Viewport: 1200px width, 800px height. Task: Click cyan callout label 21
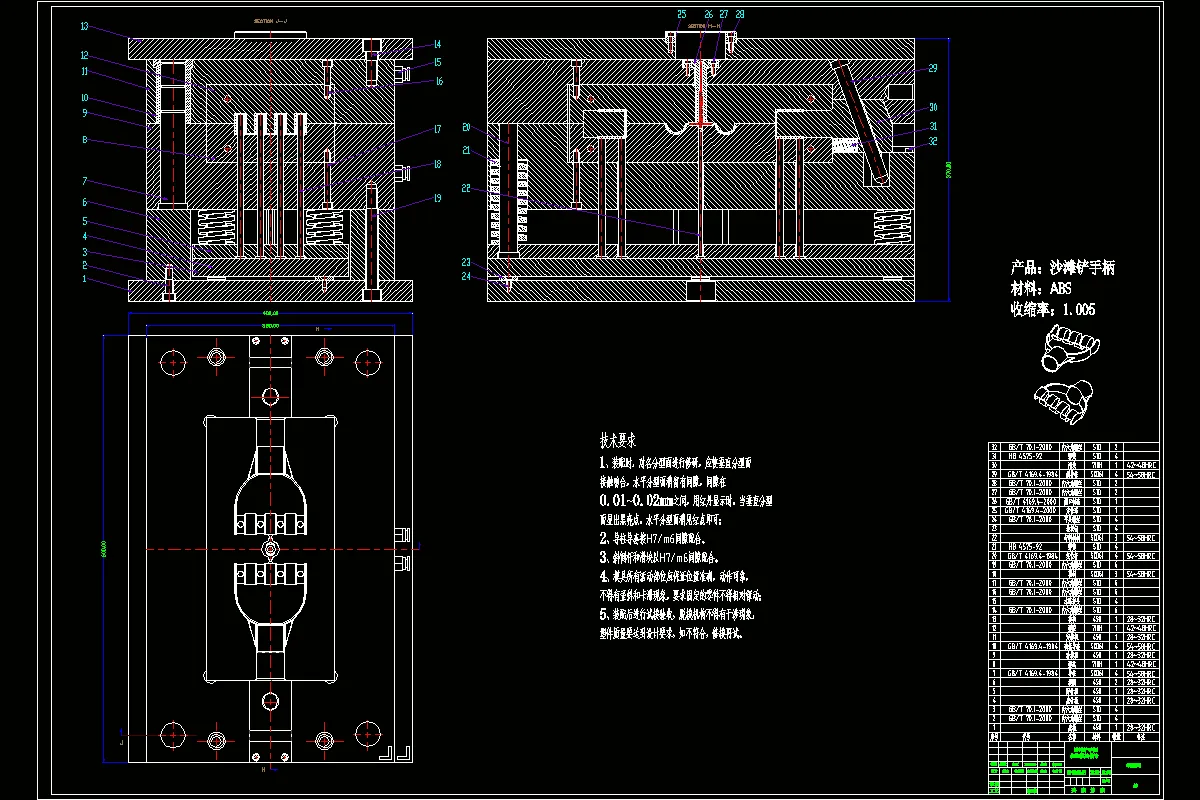466,151
